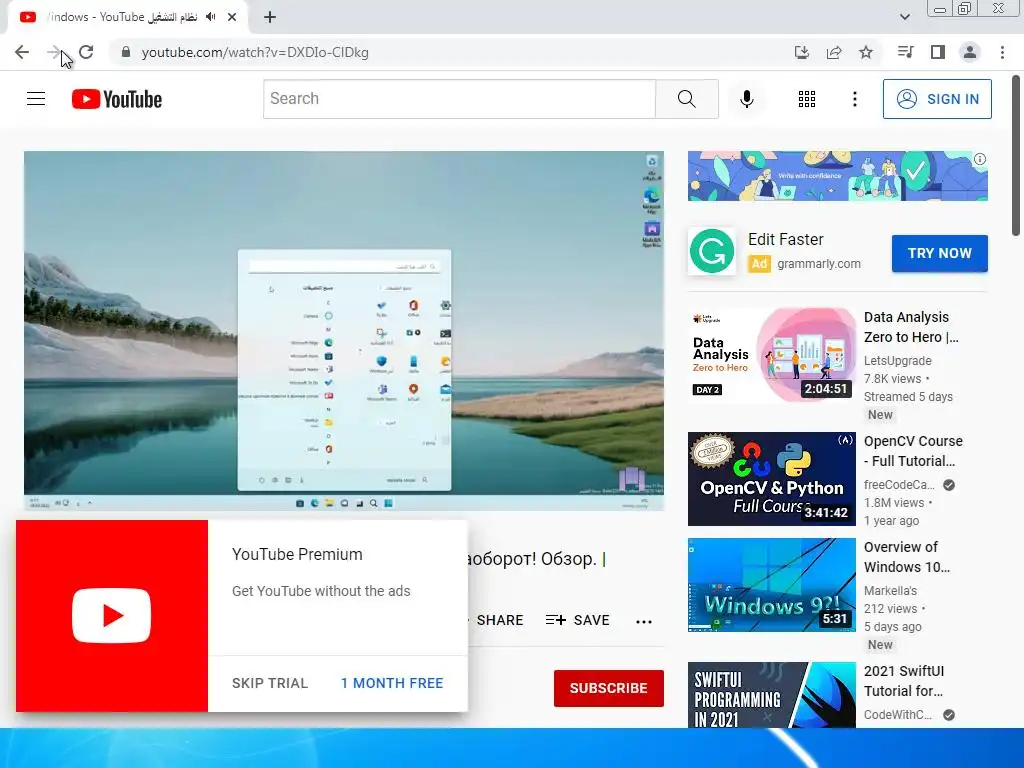Close the YouTube browser tab

click(232, 17)
